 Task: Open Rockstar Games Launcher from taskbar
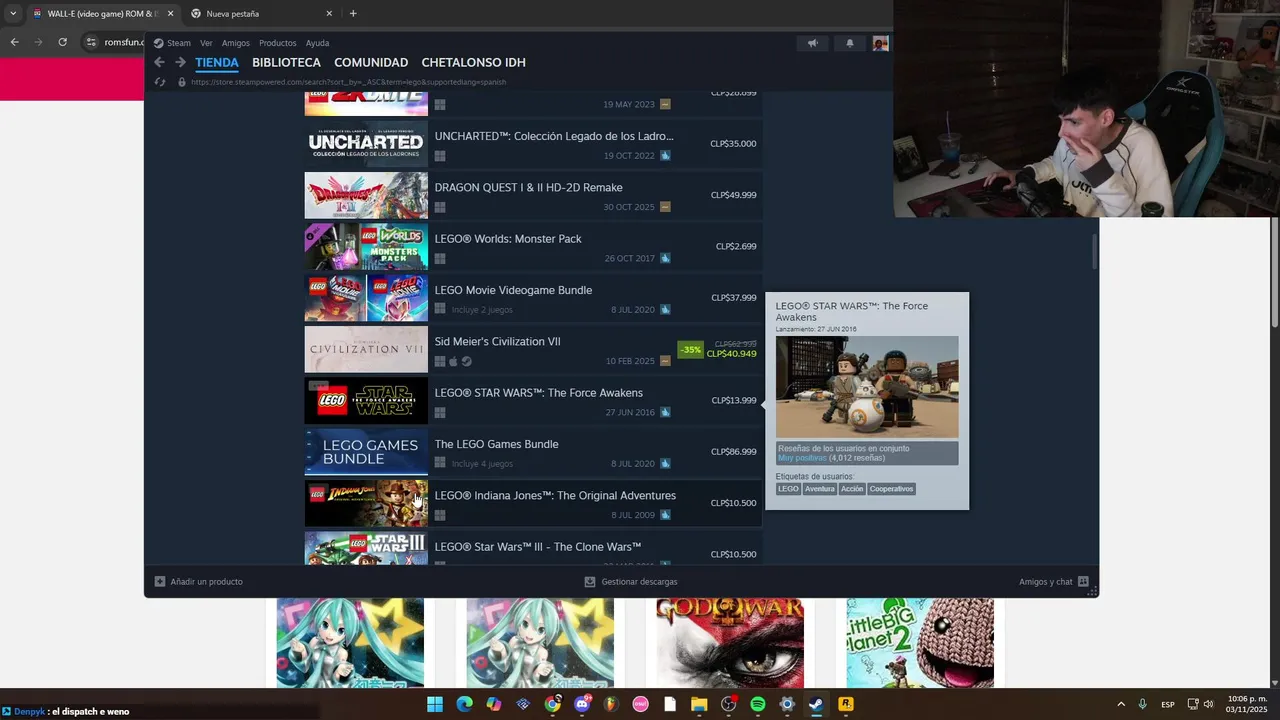(845, 704)
